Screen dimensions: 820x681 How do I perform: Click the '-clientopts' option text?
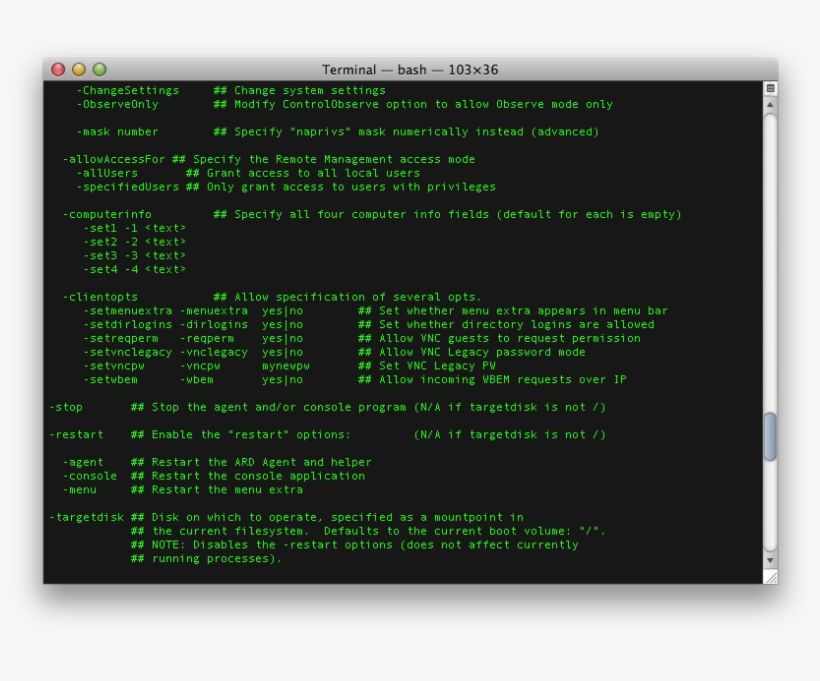point(100,297)
